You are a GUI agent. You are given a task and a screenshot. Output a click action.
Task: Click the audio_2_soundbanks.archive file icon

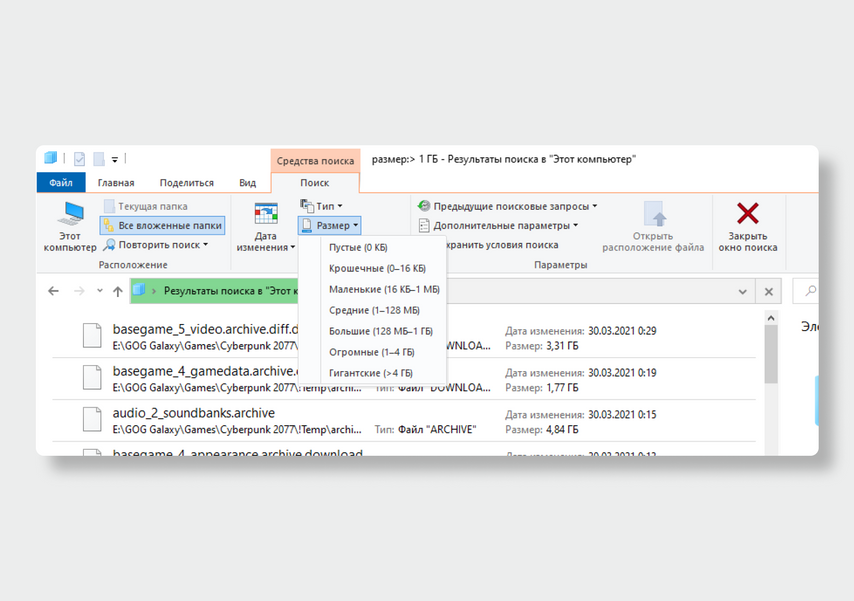pos(92,420)
